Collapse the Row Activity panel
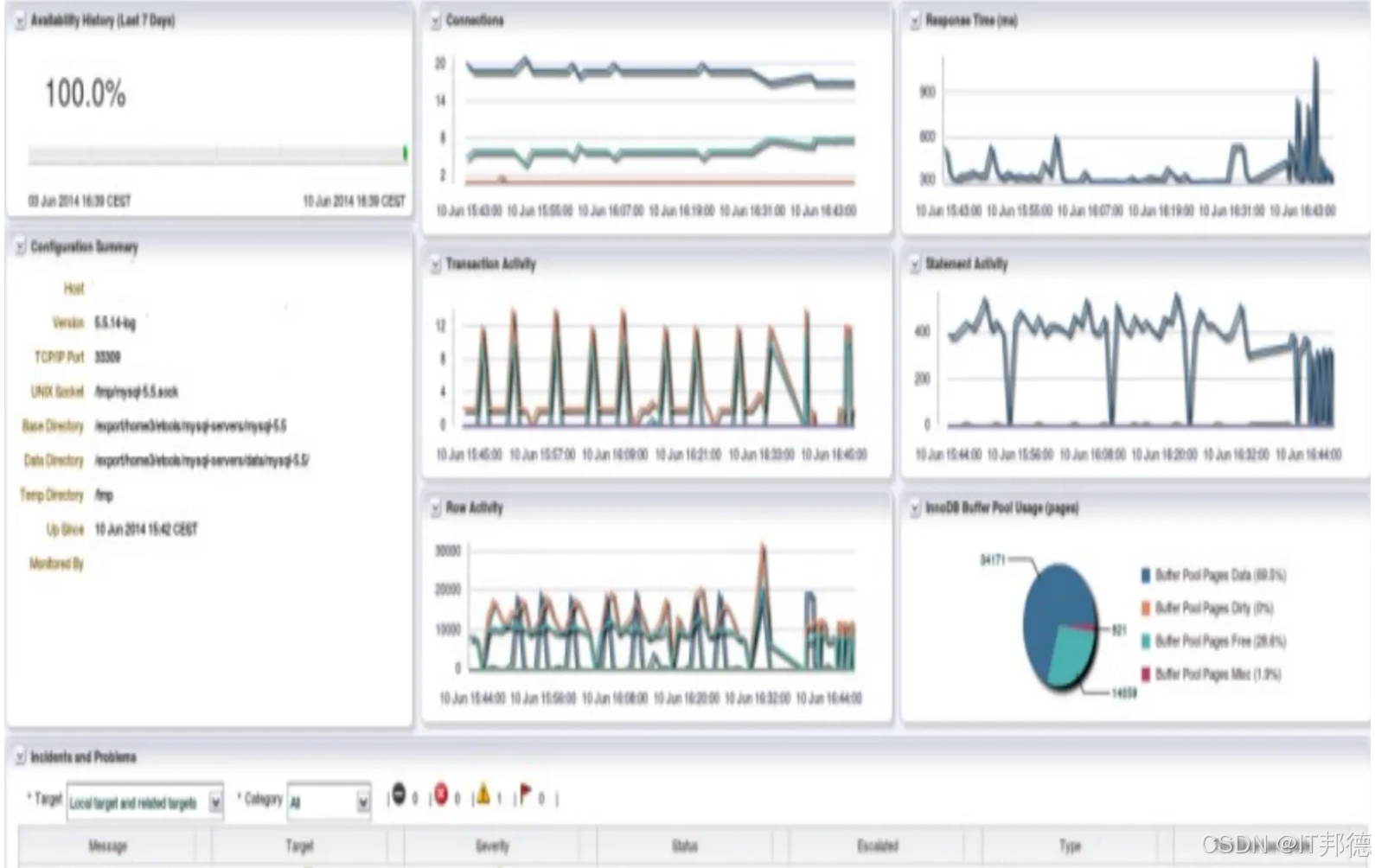Viewport: 1375px width, 868px height. coord(436,509)
